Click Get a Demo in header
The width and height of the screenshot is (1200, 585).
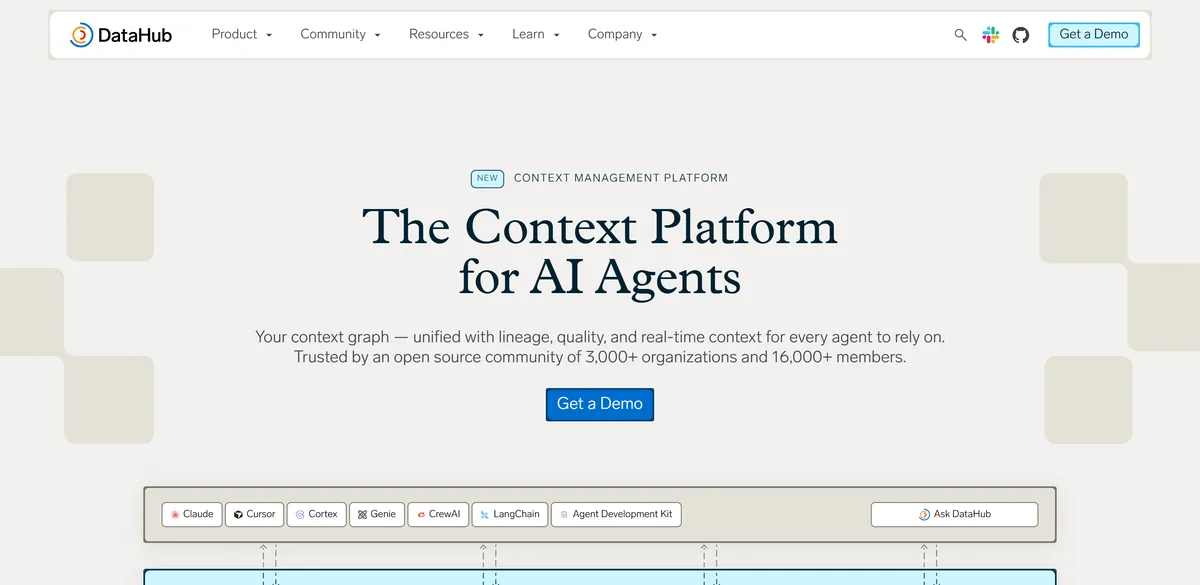(1094, 34)
